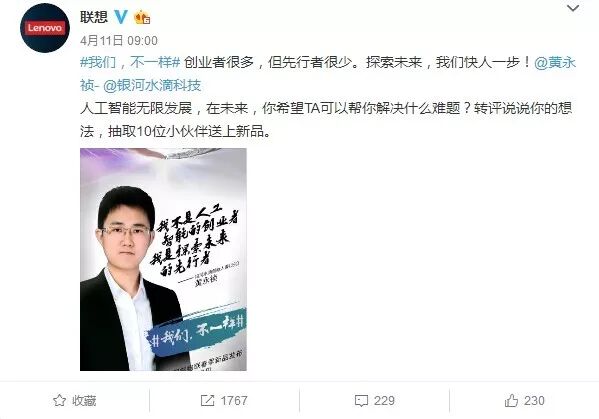Click the comment bubble icon

361,401
